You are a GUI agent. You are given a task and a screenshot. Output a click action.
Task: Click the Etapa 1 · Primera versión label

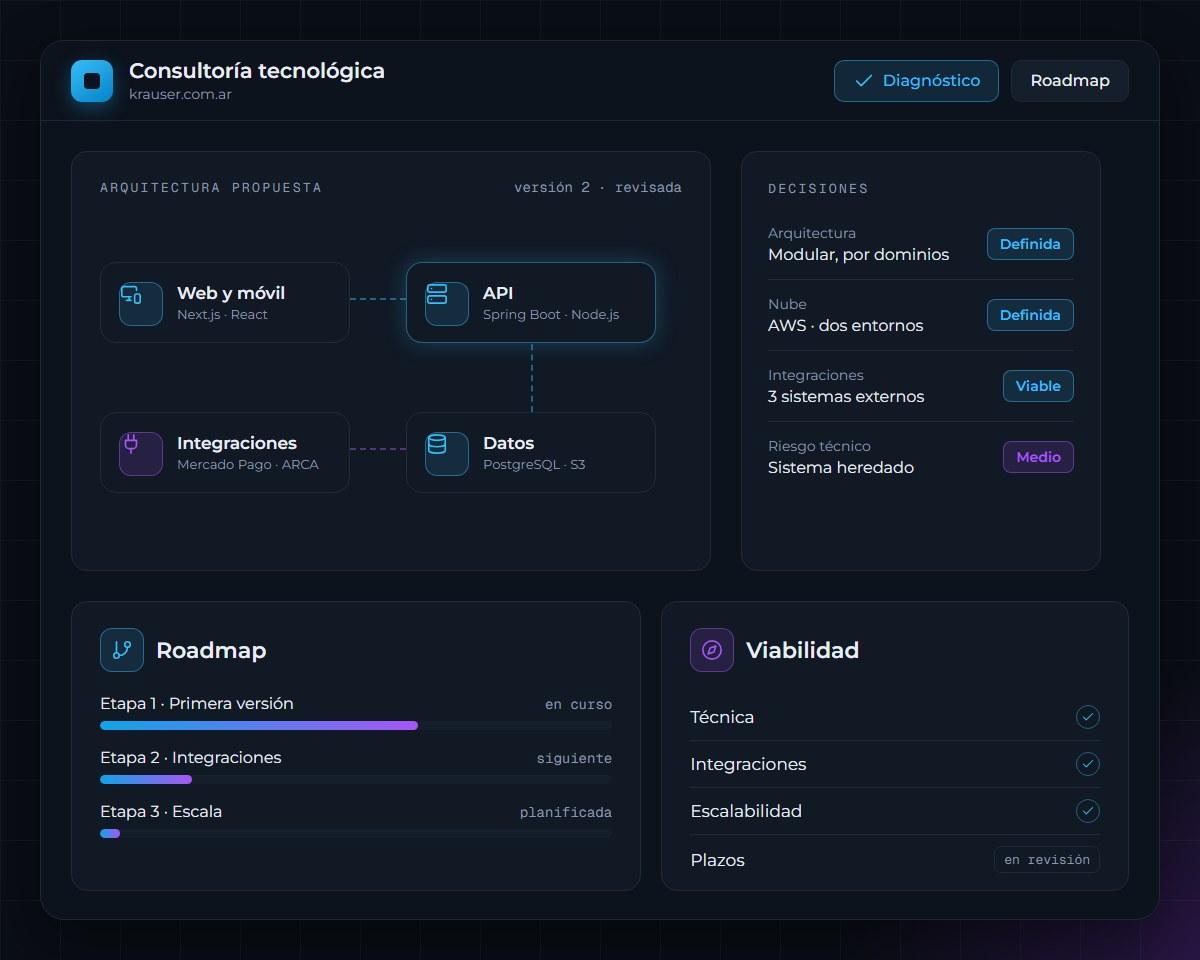coord(197,703)
